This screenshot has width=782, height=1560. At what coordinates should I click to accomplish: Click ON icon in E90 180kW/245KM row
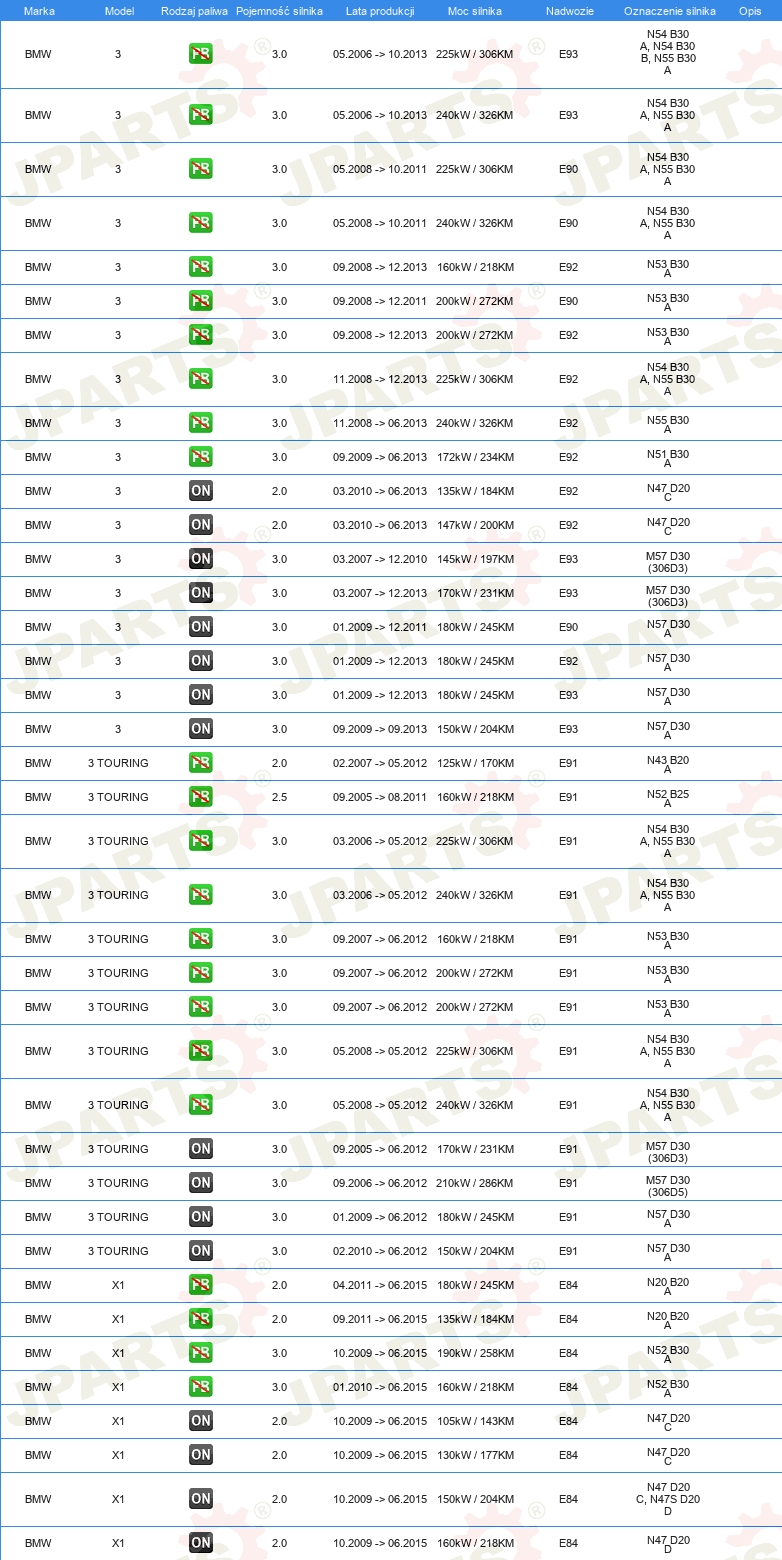[x=200, y=627]
